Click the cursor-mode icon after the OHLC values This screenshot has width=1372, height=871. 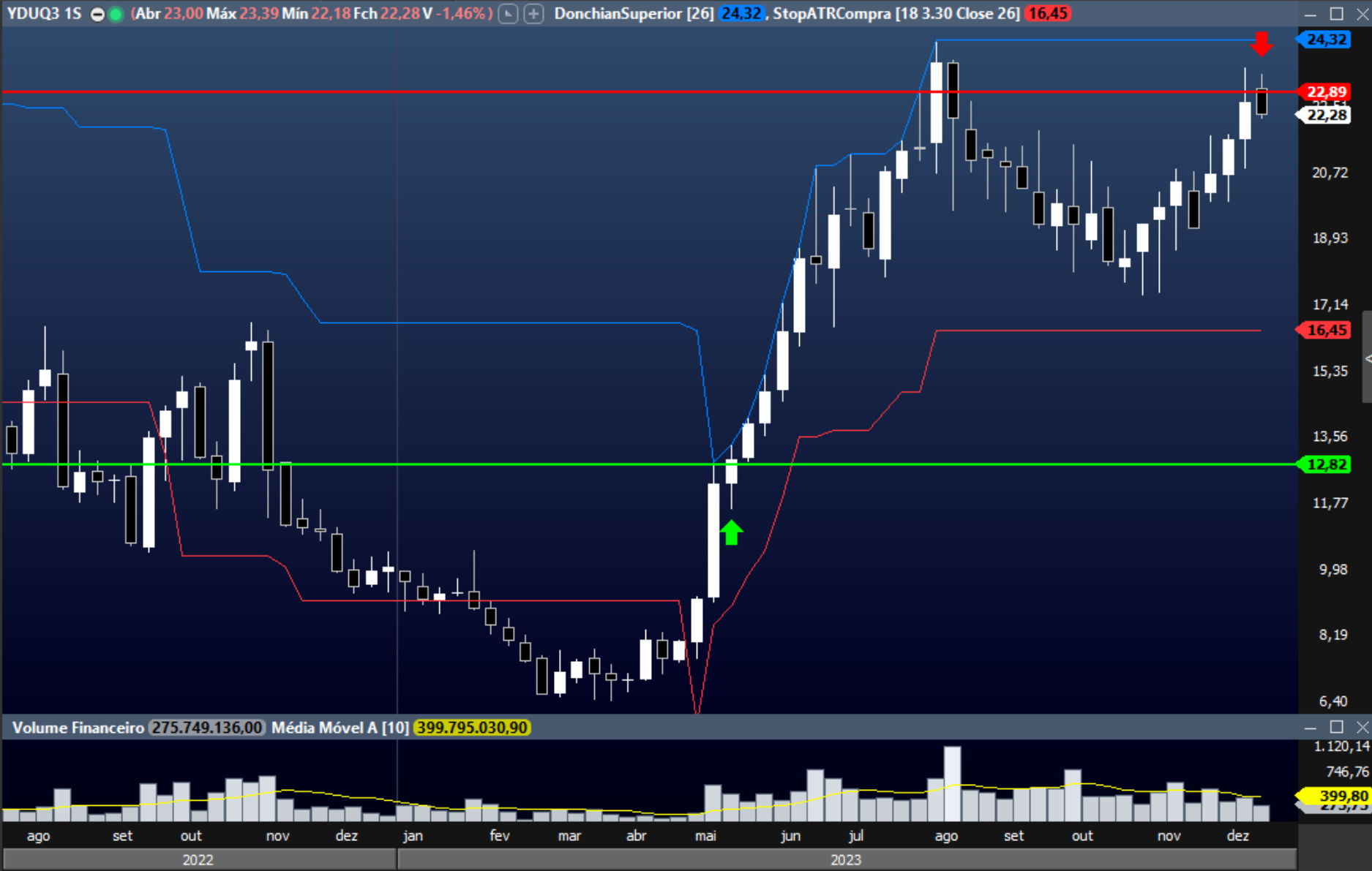tap(508, 14)
